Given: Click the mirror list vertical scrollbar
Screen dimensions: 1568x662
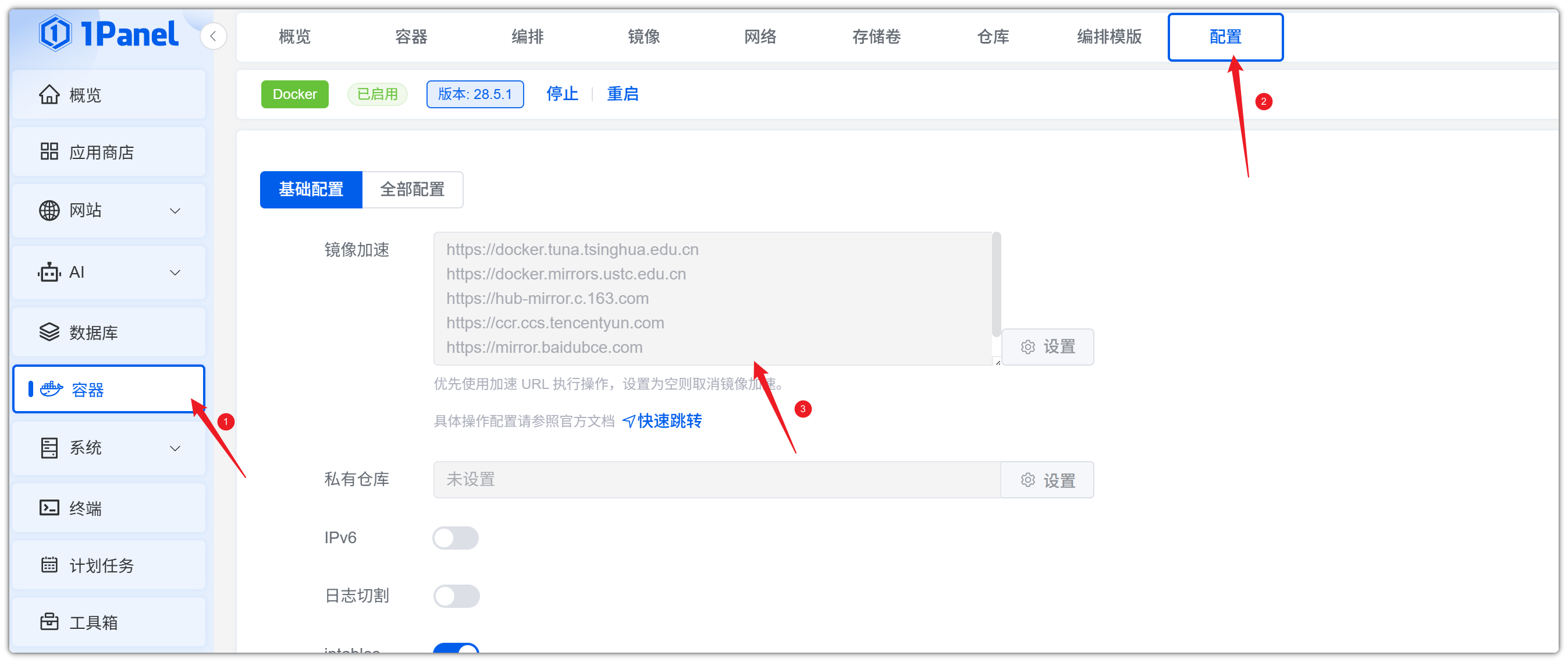Looking at the screenshot, I should point(996,284).
